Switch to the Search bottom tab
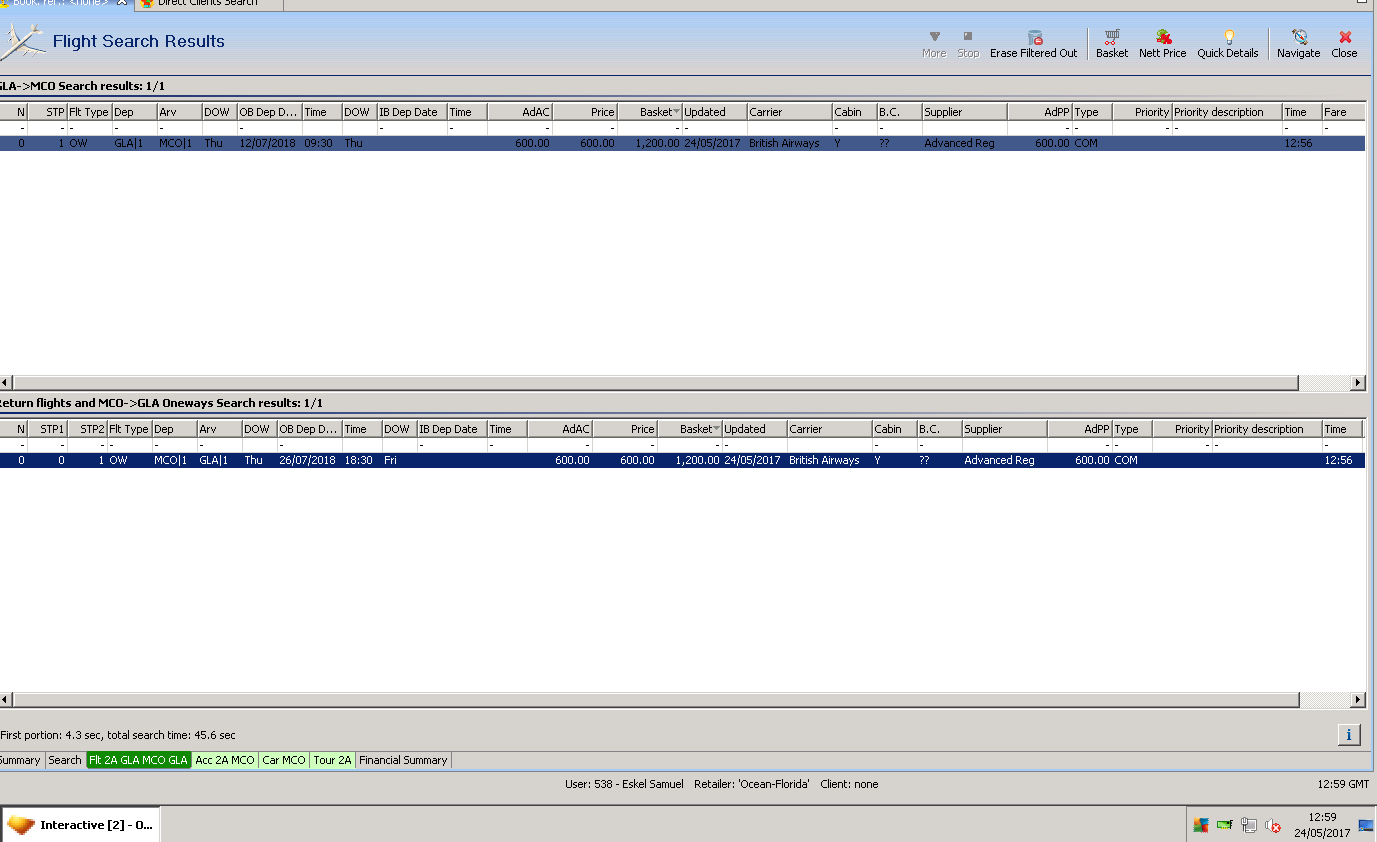1377x842 pixels. tap(65, 760)
